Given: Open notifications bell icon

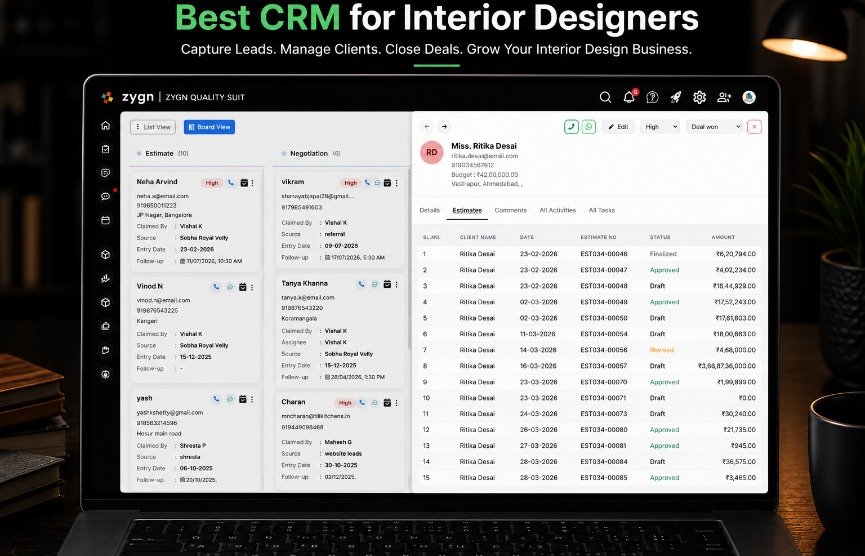Looking at the screenshot, I should [x=629, y=98].
